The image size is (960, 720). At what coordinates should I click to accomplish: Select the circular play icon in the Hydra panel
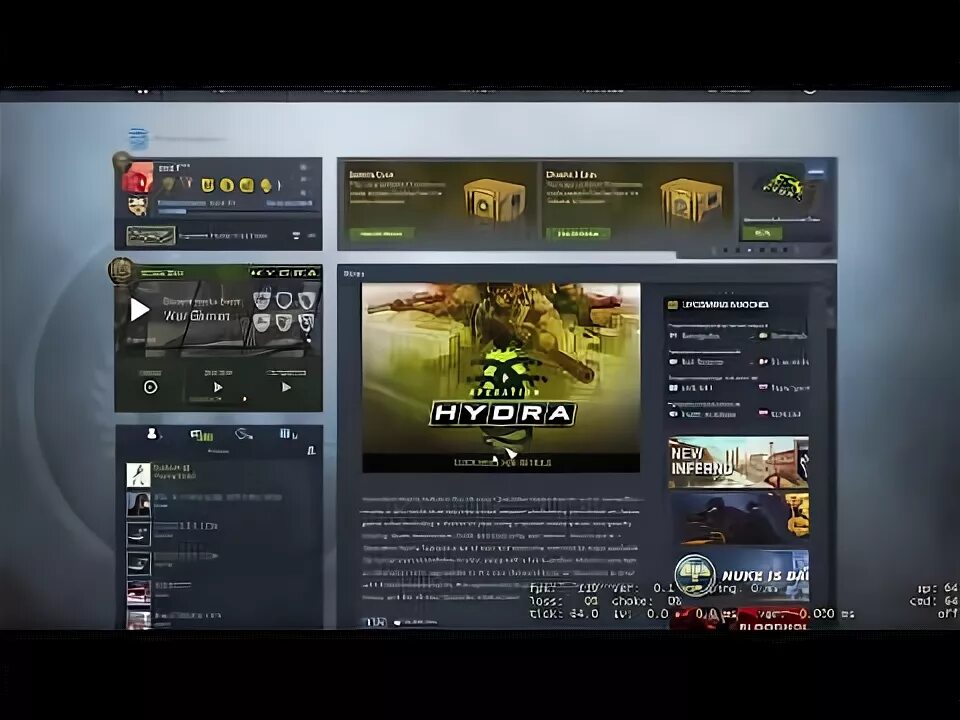[x=151, y=387]
